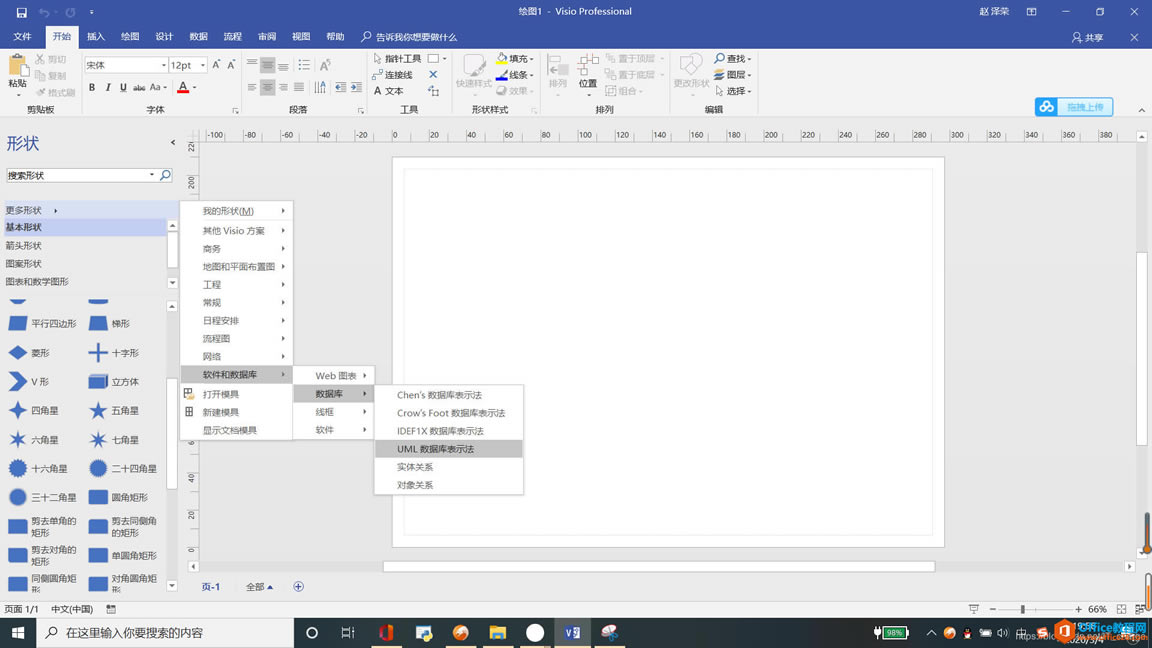The height and width of the screenshot is (648, 1152).
Task: Apply bold formatting with the B icon
Action: 91,88
